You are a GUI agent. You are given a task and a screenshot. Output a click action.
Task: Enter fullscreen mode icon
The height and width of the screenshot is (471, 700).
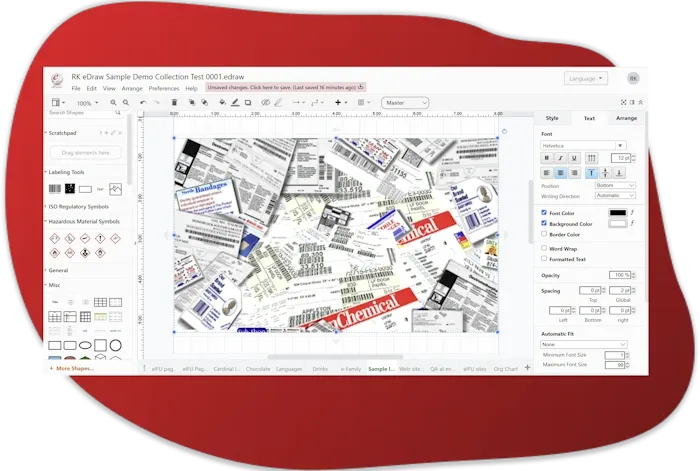[x=624, y=103]
